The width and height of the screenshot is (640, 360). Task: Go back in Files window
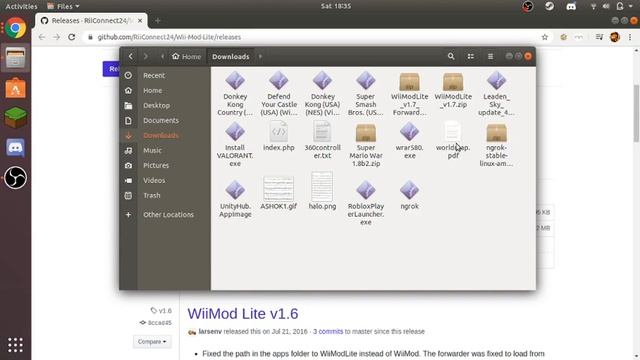(x=131, y=56)
